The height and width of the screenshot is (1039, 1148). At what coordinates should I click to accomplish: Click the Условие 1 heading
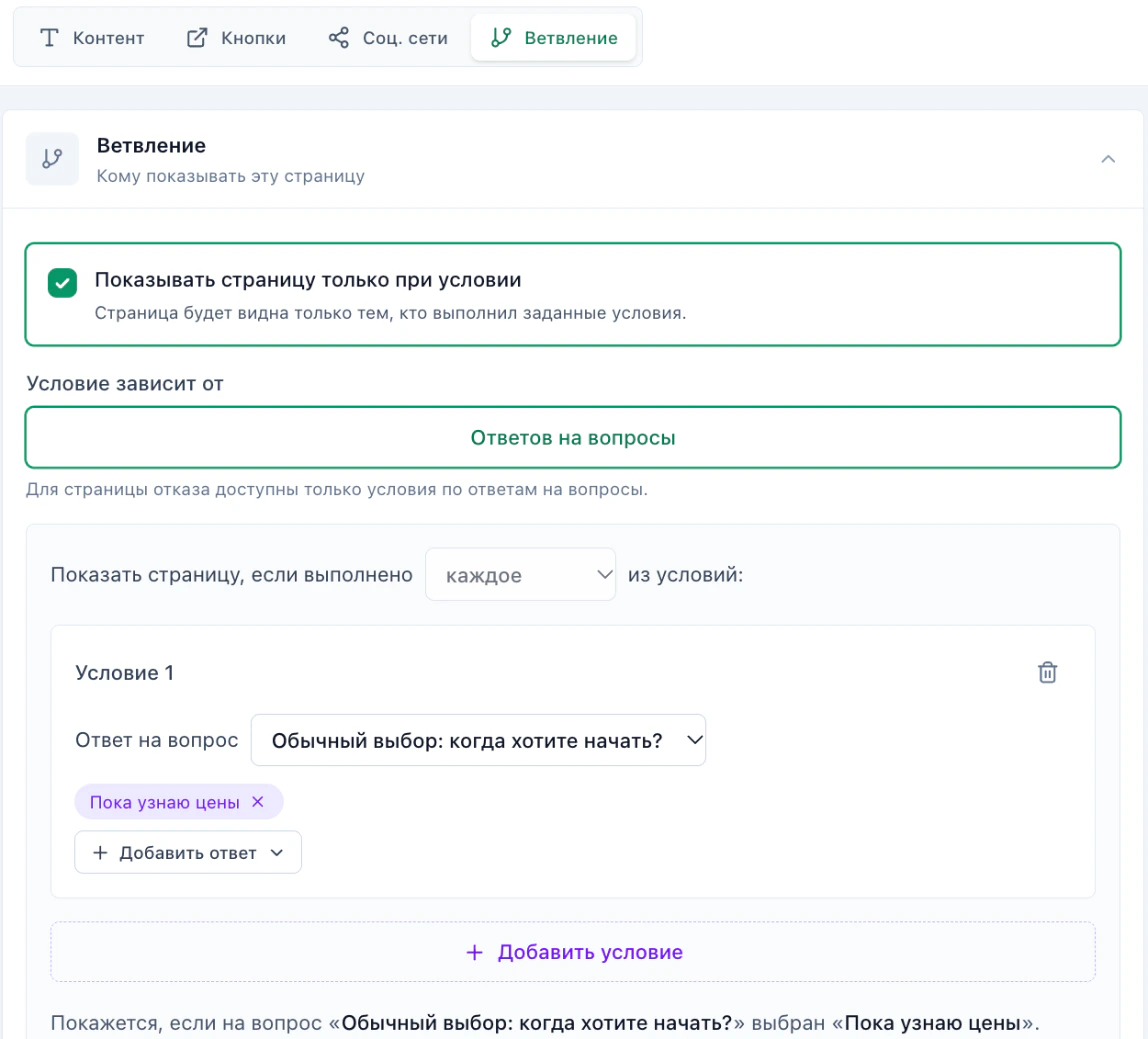124,673
